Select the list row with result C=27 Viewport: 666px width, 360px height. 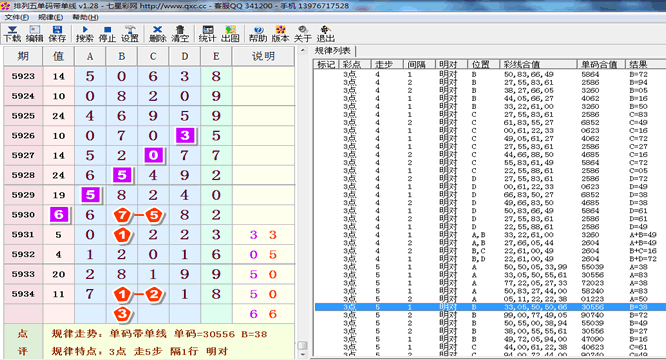click(x=490, y=146)
